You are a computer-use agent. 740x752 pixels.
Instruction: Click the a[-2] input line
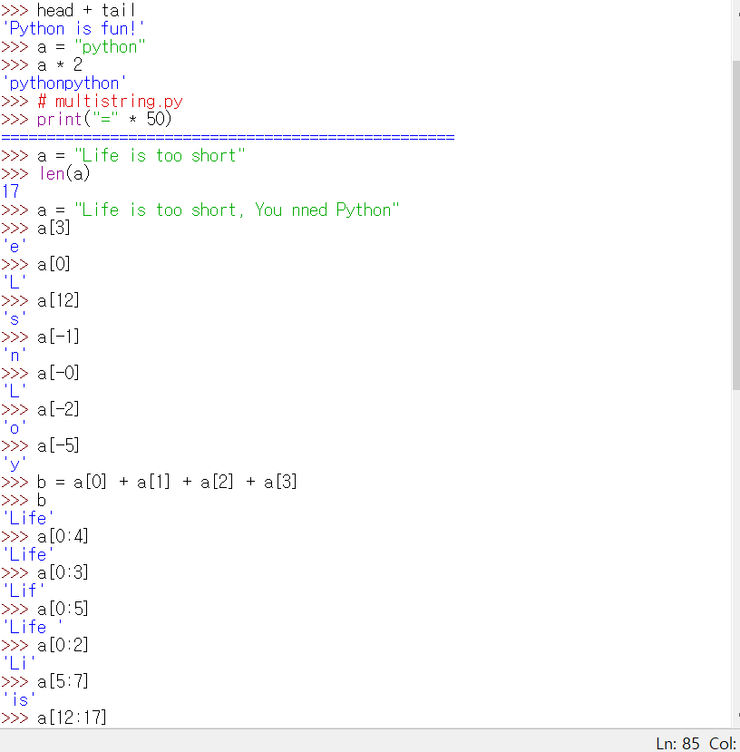[58, 410]
